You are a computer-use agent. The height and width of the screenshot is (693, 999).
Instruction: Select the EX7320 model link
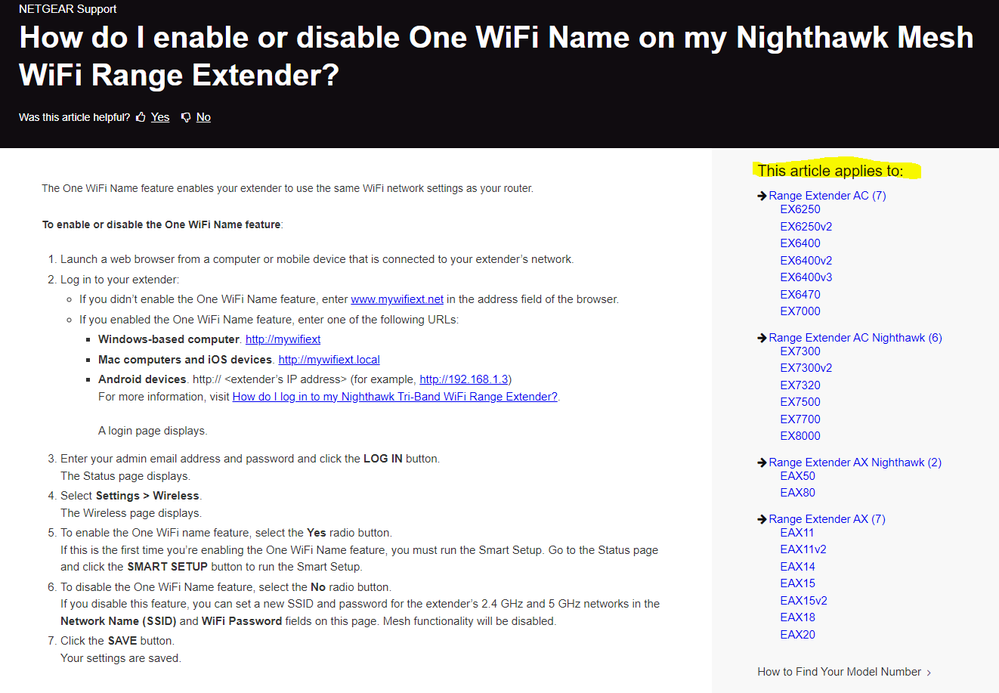click(x=800, y=385)
